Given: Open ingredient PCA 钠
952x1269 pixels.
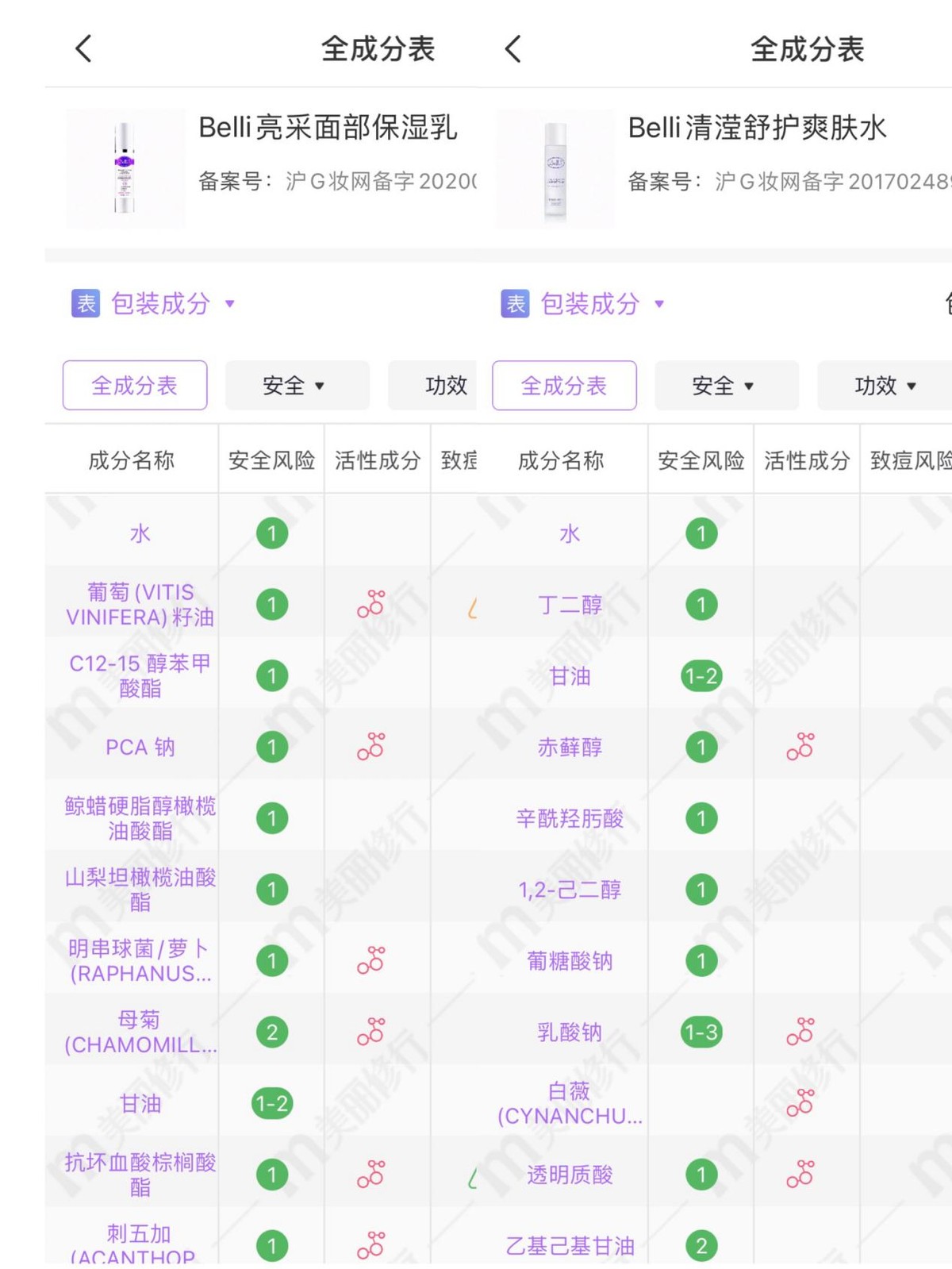Looking at the screenshot, I should [140, 748].
